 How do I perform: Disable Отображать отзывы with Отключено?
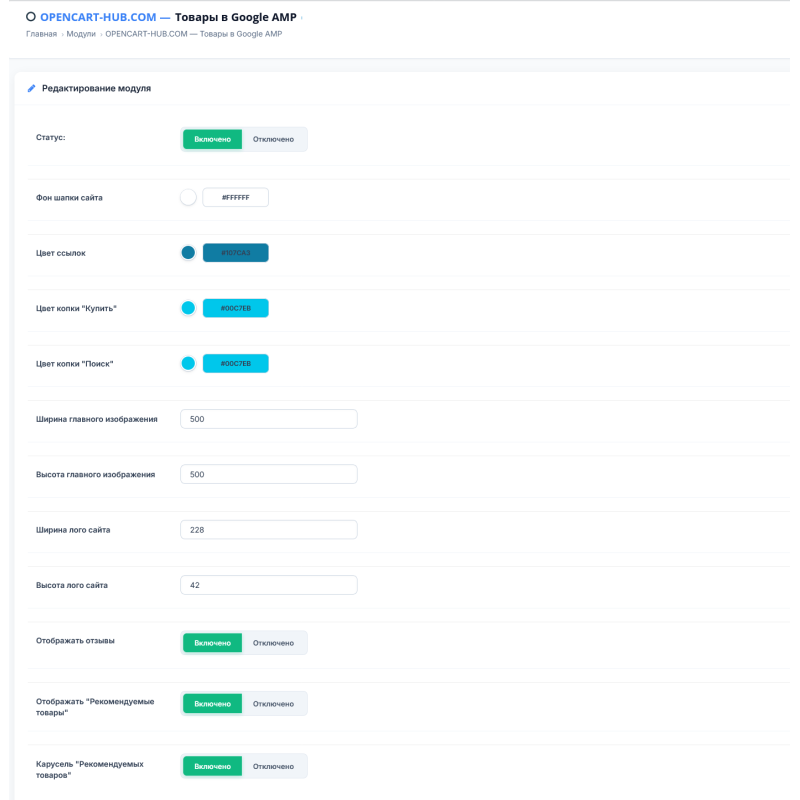point(273,643)
